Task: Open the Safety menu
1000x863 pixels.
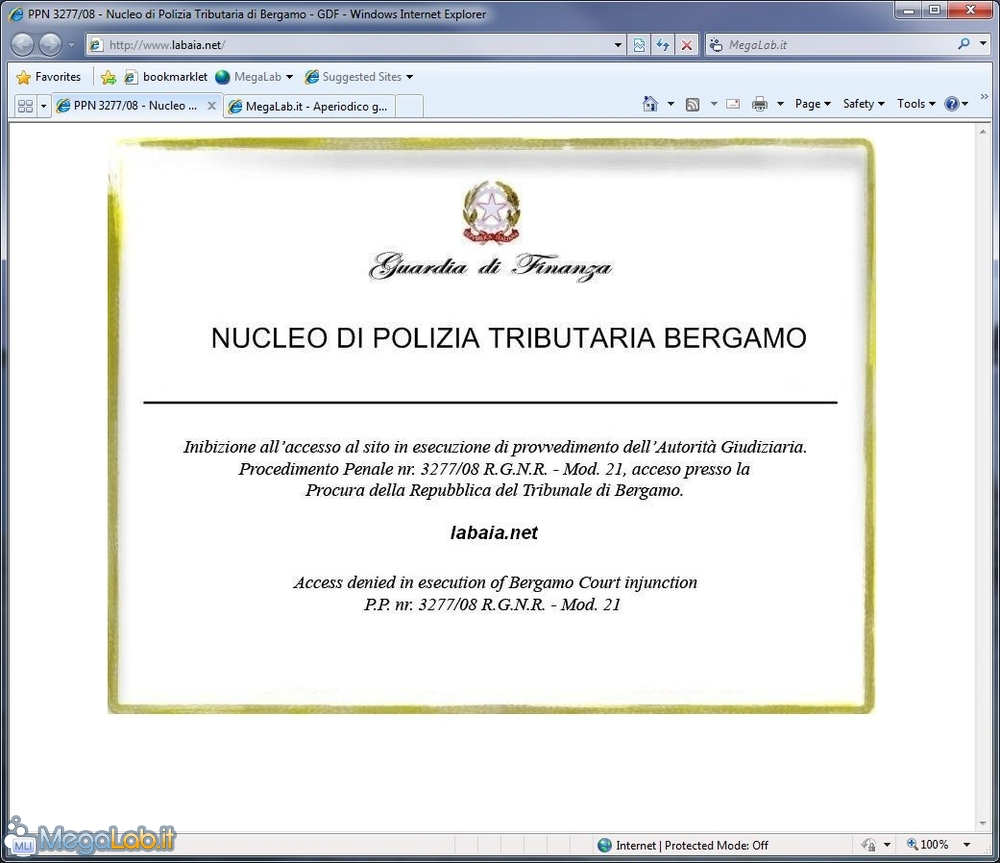Action: [x=864, y=104]
